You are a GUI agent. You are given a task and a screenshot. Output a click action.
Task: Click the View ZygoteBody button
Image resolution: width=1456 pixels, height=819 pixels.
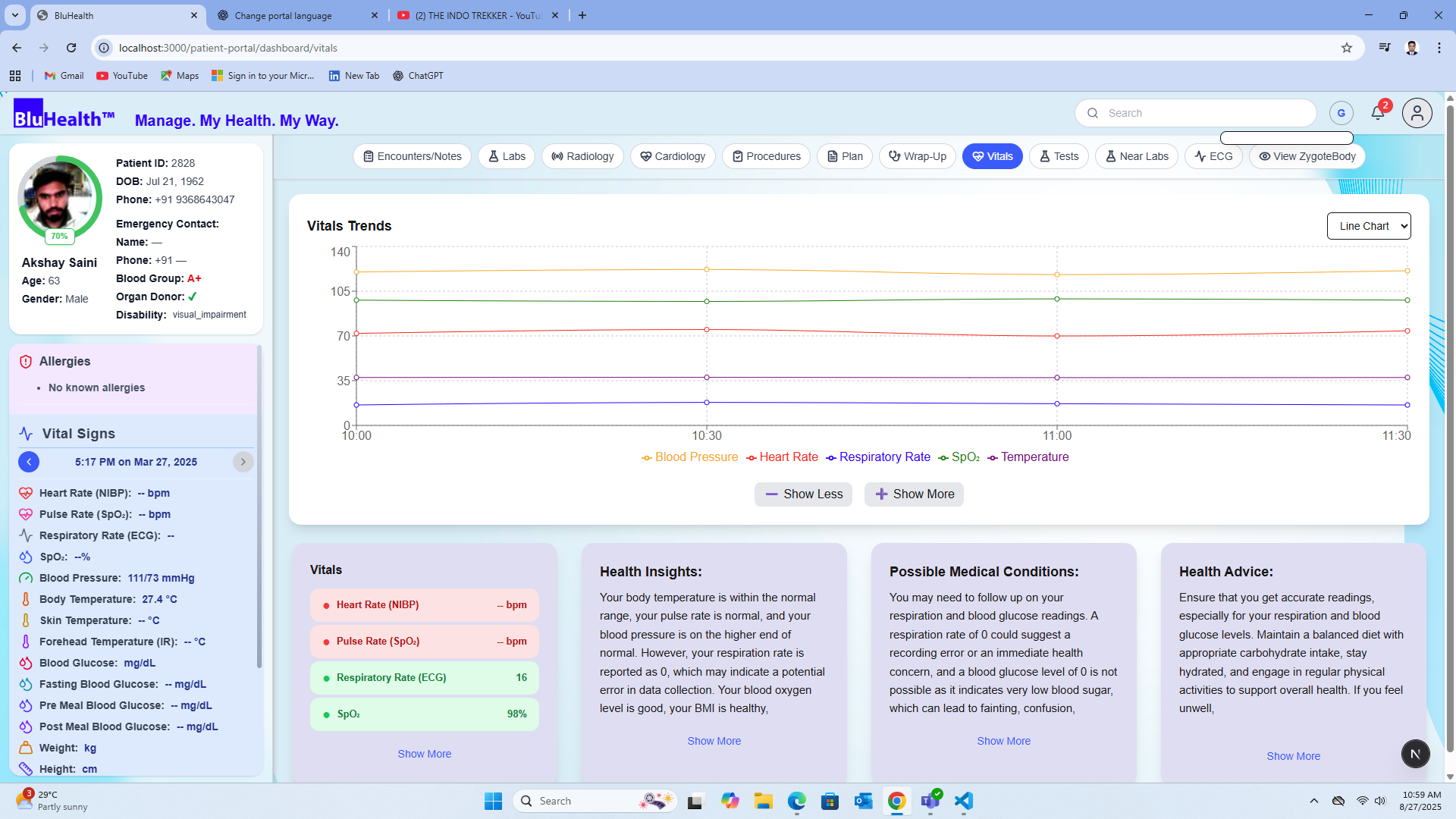click(1307, 156)
